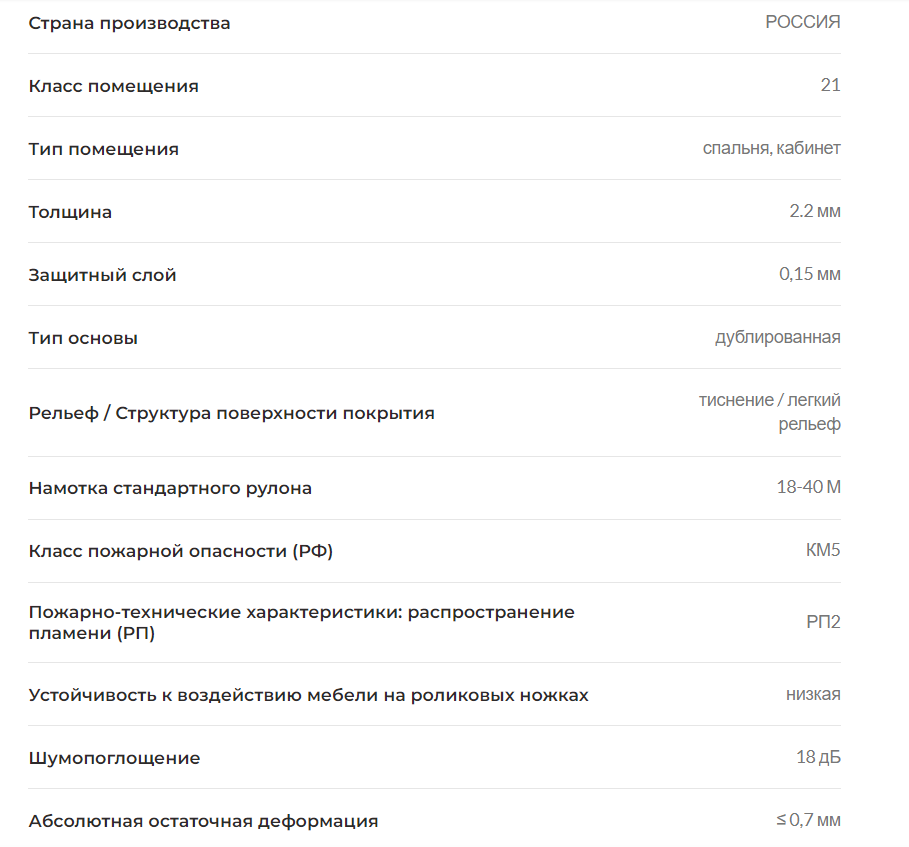Click the 'Класс помещения' row label
909x847 pixels.
(114, 86)
